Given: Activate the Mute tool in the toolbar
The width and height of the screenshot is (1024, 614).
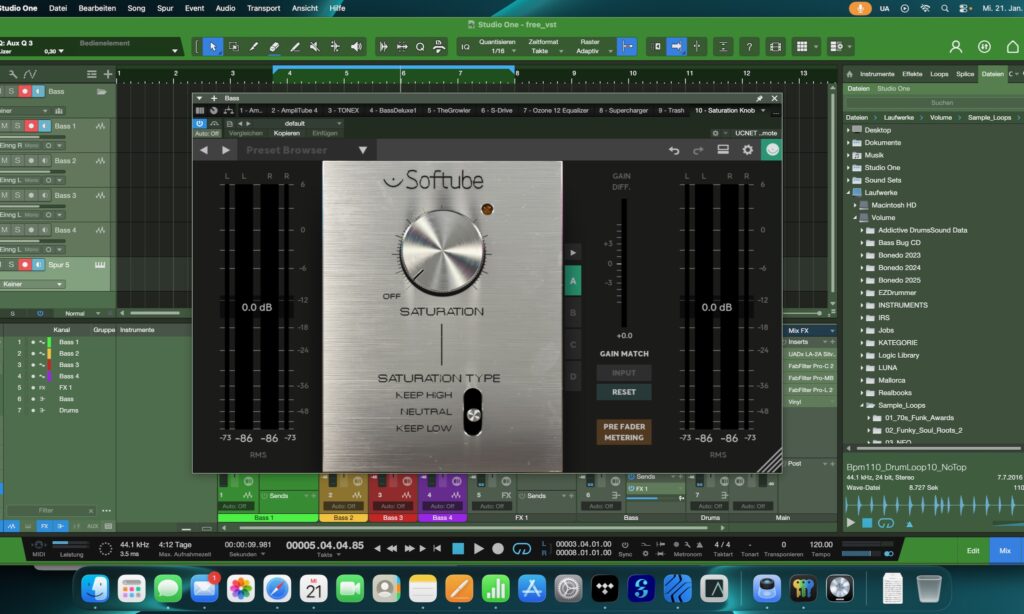Looking at the screenshot, I should point(314,46).
